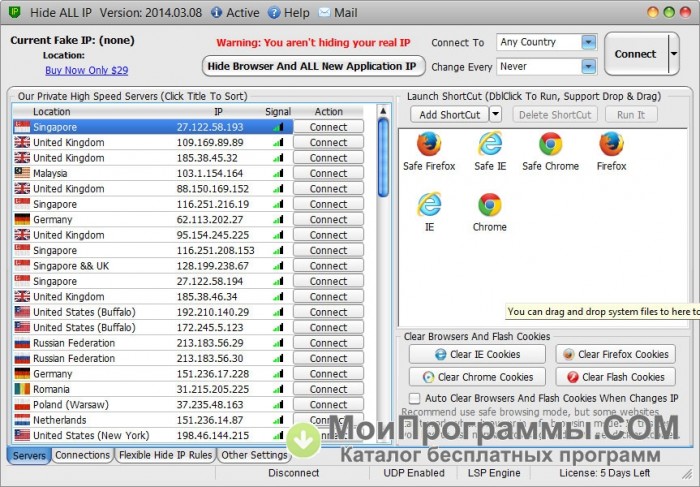
Task: Select the plain Firefox shortcut icon
Action: (611, 144)
